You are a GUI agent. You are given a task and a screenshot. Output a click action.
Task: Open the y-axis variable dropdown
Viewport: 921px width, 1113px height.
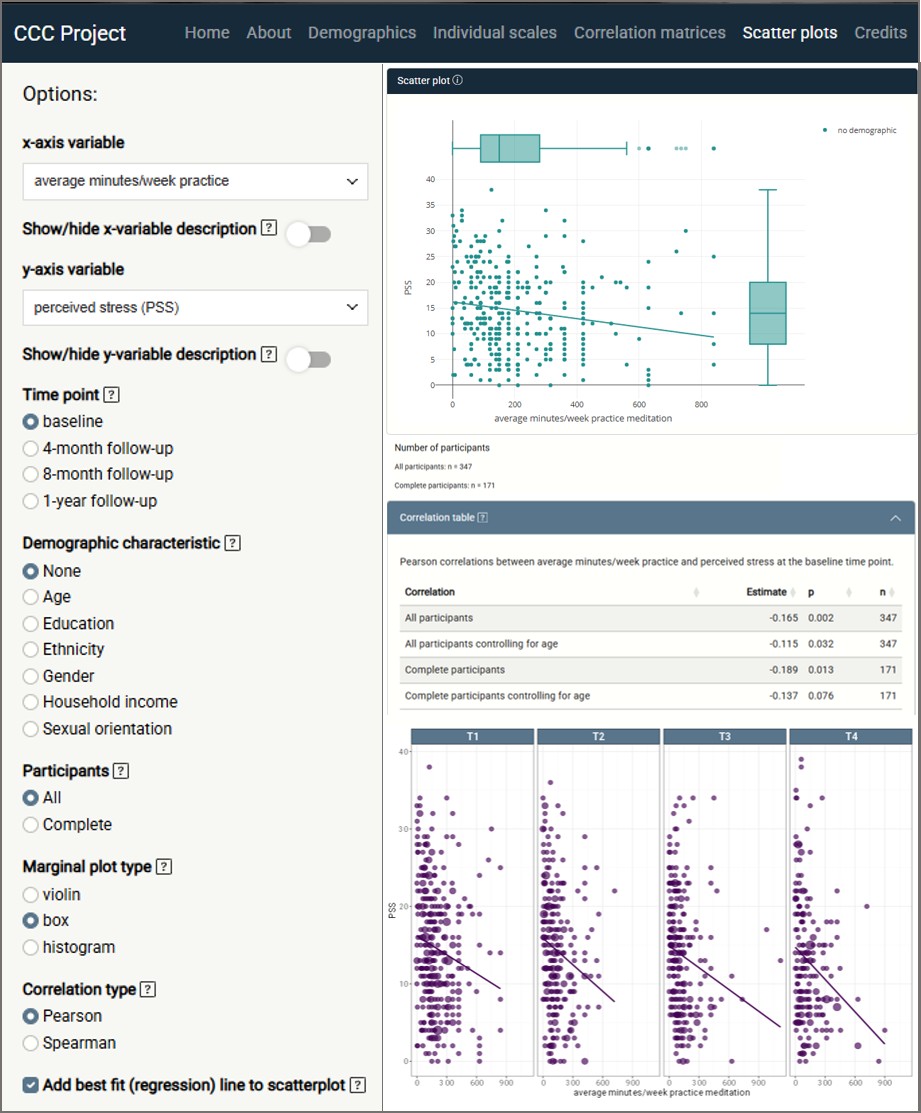point(195,307)
